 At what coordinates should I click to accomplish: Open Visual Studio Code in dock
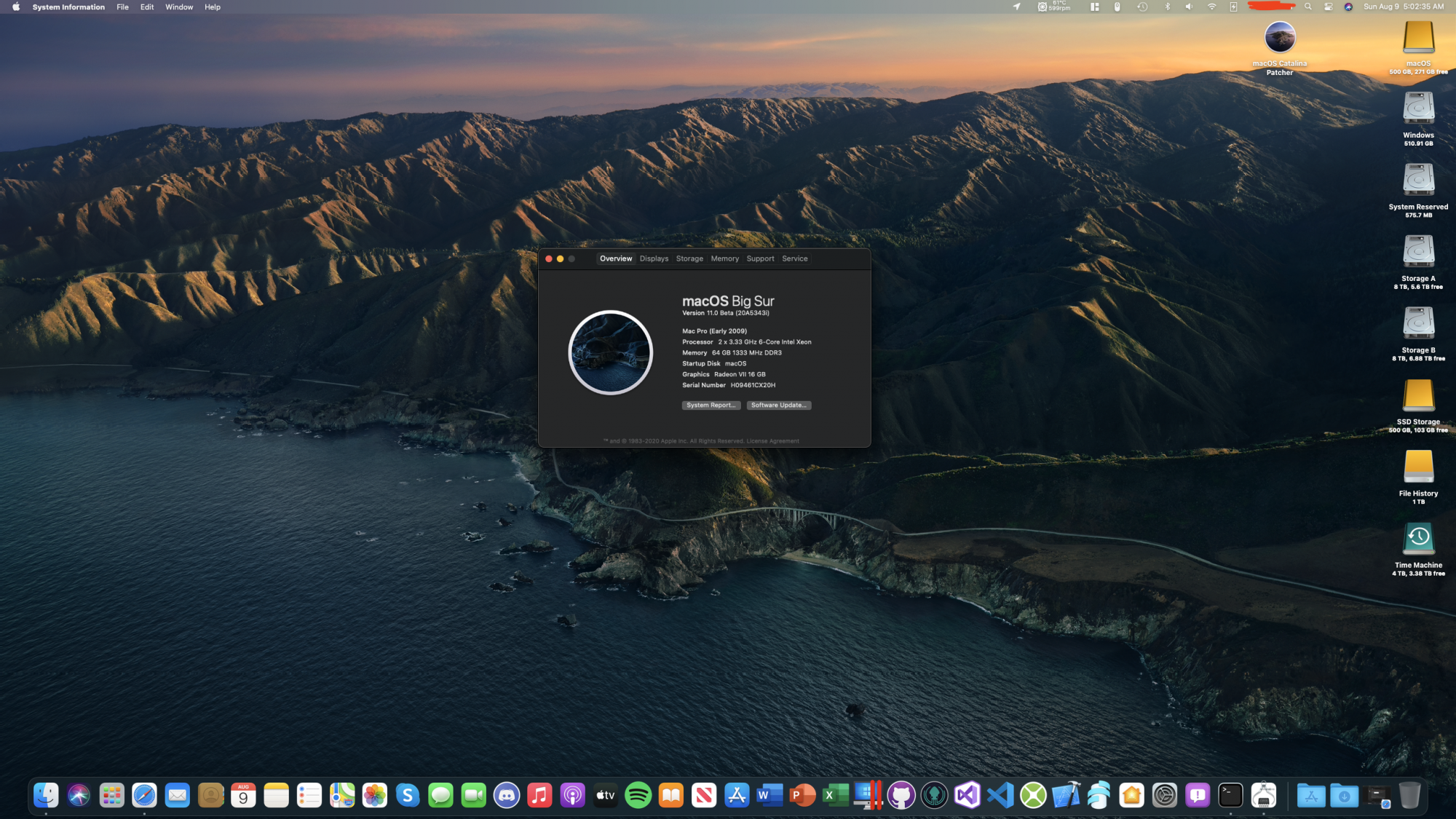pos(1000,795)
